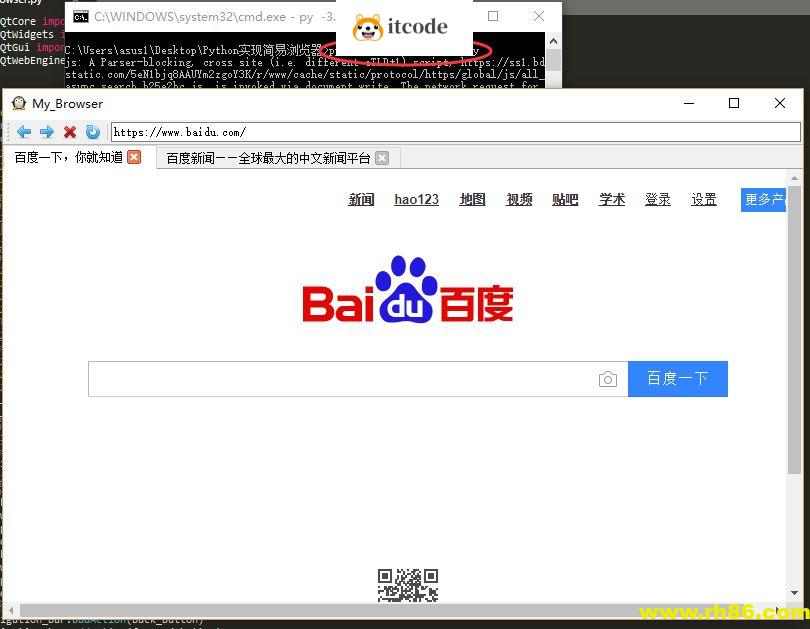Click the Baidu search input box
The image size is (810, 629).
[x=340, y=379]
